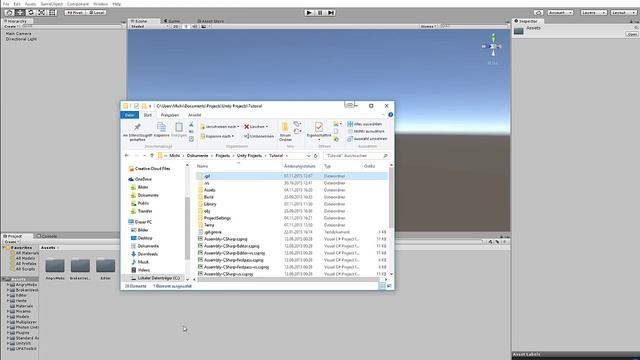Image resolution: width=640 pixels, height=360 pixels.
Task: Toggle scene audio button
Action: (x=194, y=27)
